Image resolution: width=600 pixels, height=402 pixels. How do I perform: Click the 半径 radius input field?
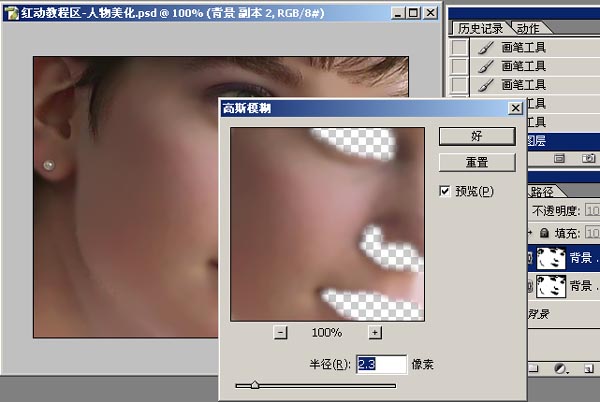pyautogui.click(x=381, y=364)
